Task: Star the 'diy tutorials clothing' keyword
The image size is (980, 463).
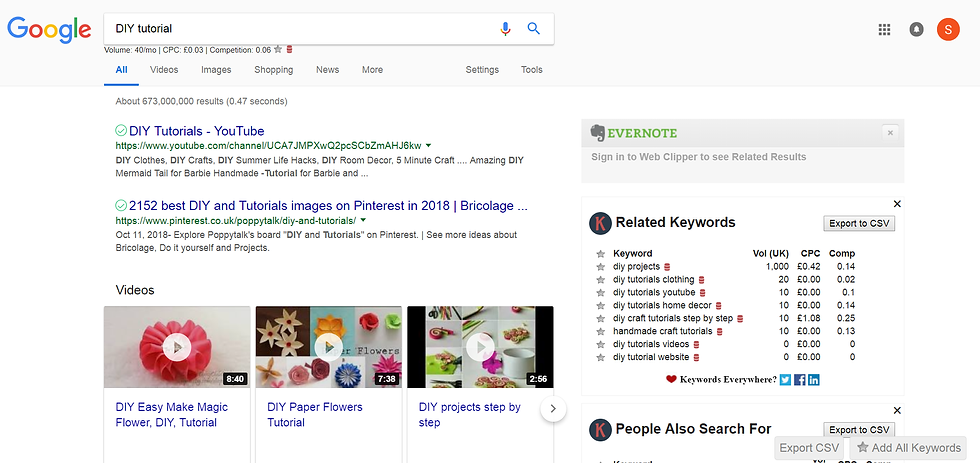Action: click(601, 280)
